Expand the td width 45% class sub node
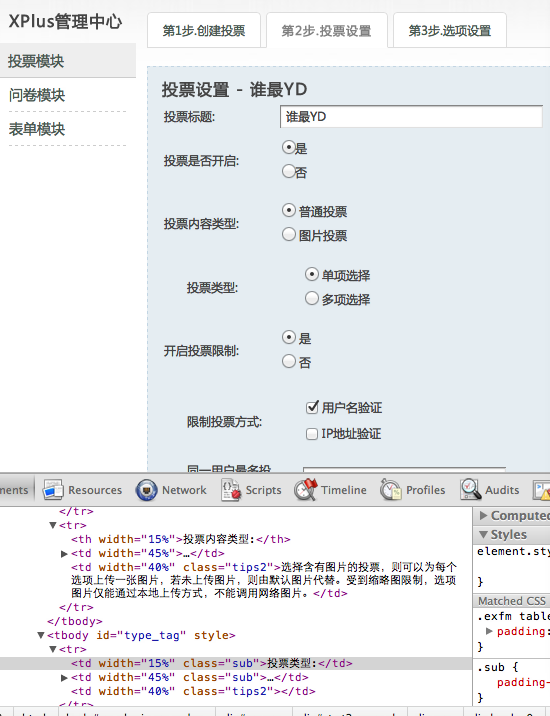This screenshot has width=550, height=716. 64,678
